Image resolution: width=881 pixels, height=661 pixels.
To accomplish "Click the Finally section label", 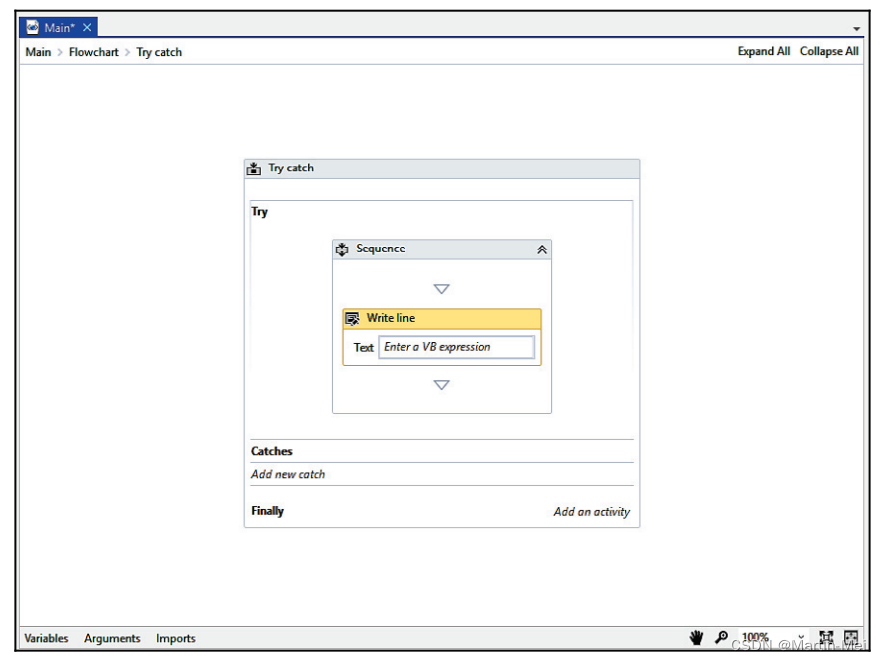I will (267, 511).
